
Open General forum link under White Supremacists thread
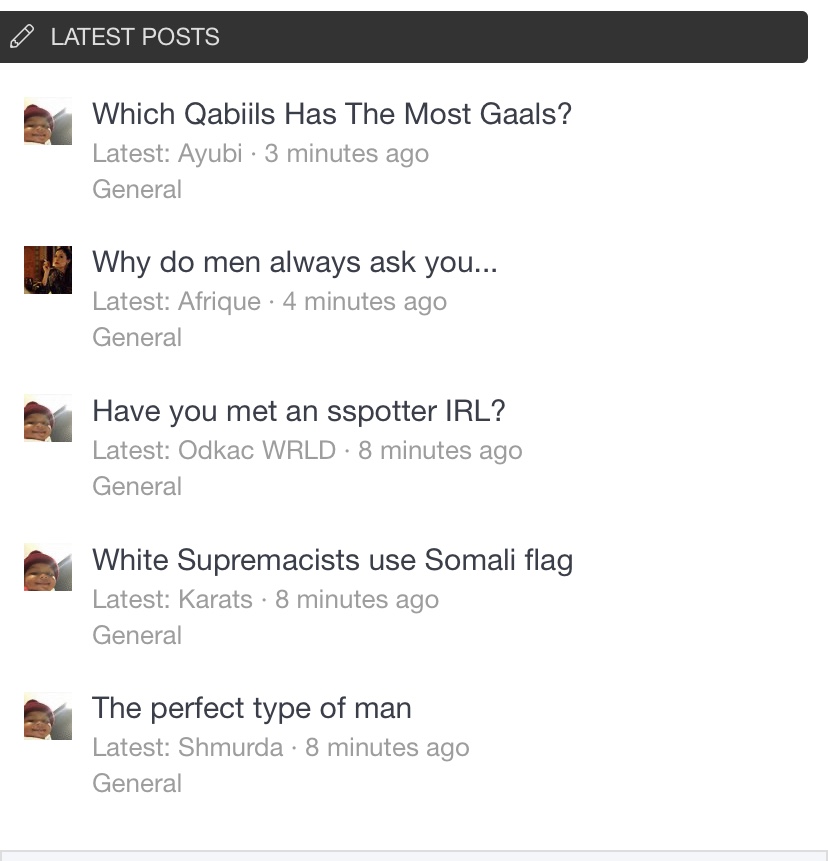pos(137,635)
